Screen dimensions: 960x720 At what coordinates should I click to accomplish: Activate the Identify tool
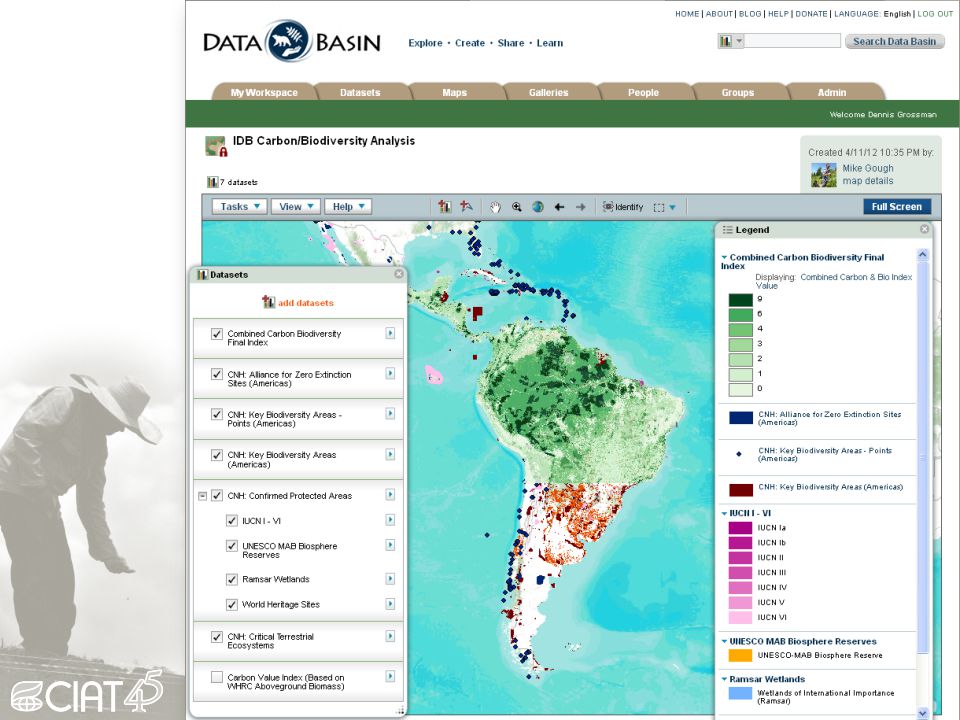click(x=623, y=207)
